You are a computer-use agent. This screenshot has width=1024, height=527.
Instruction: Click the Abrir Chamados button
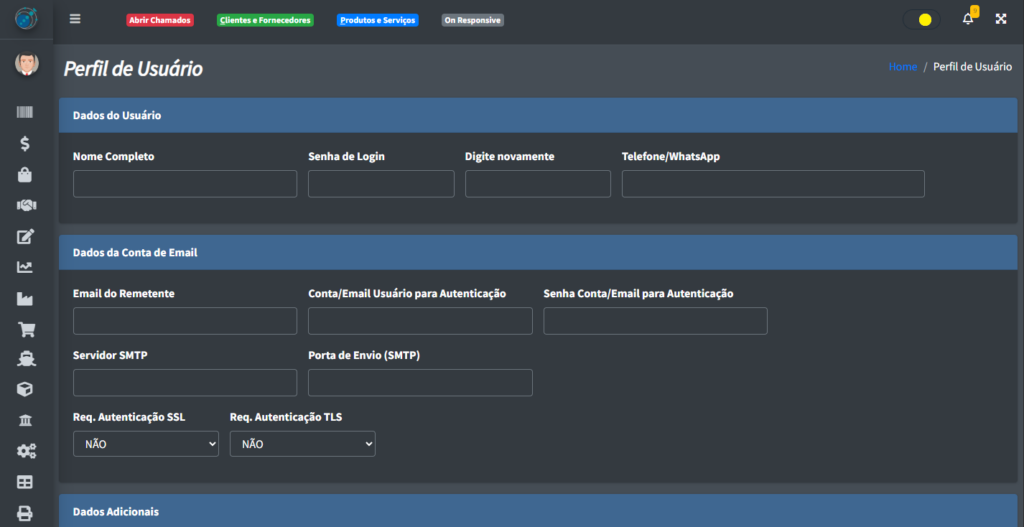(160, 20)
